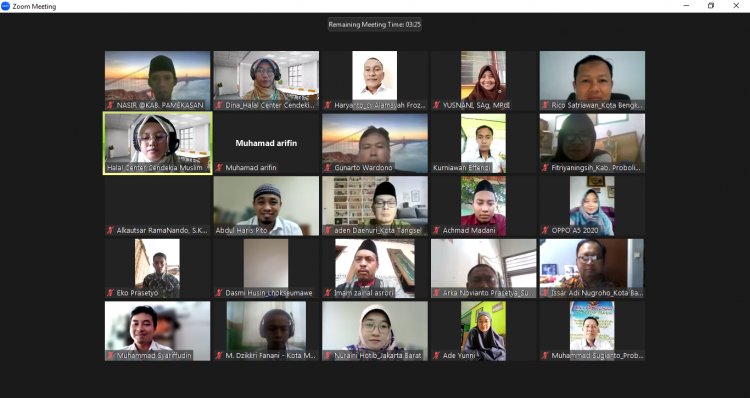Select Fitriyaningsih_Kab. Probolinggo video tile
The width and height of the screenshot is (750, 398).
592,143
